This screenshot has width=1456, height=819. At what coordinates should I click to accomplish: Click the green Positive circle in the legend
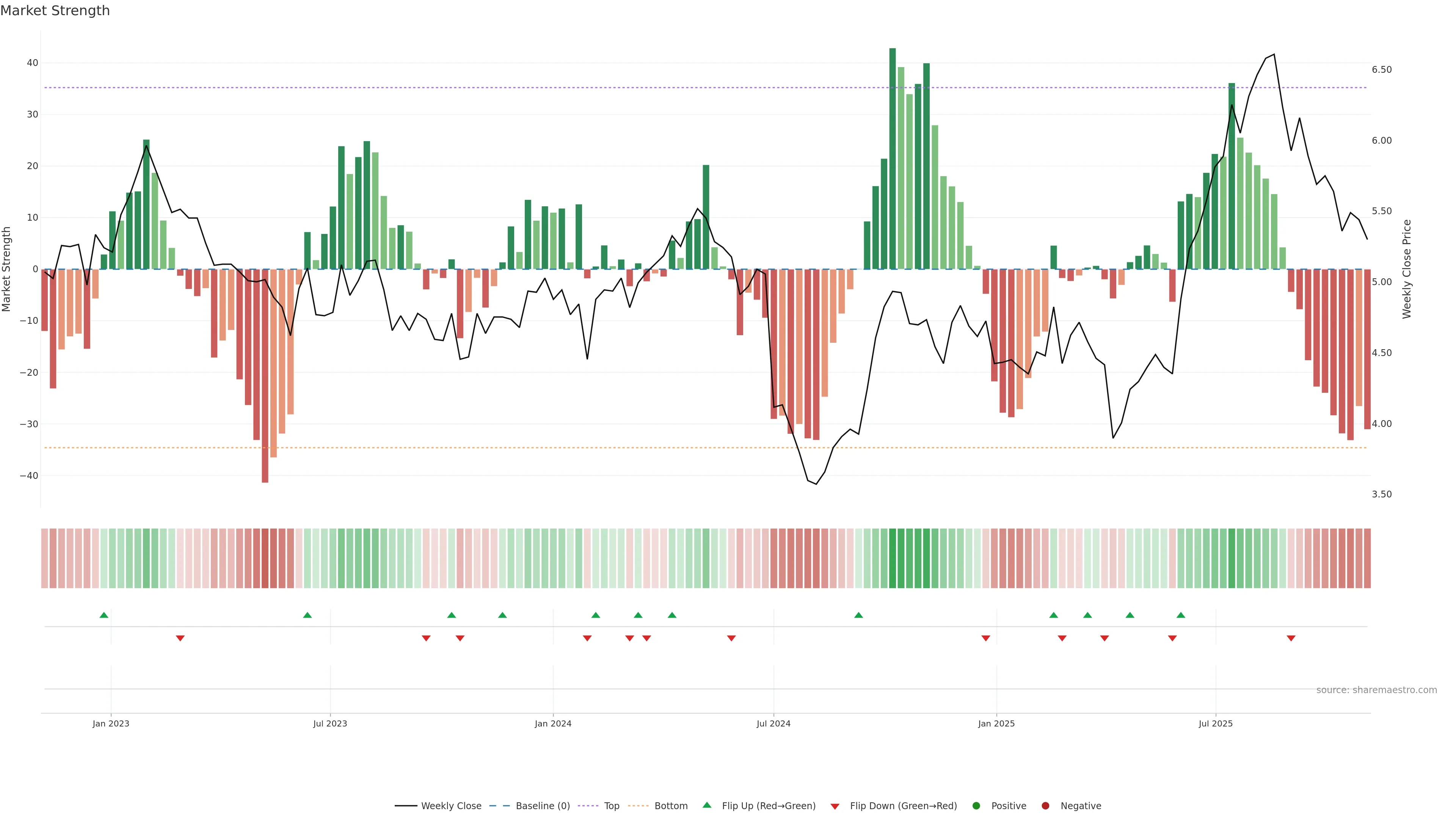[976, 805]
